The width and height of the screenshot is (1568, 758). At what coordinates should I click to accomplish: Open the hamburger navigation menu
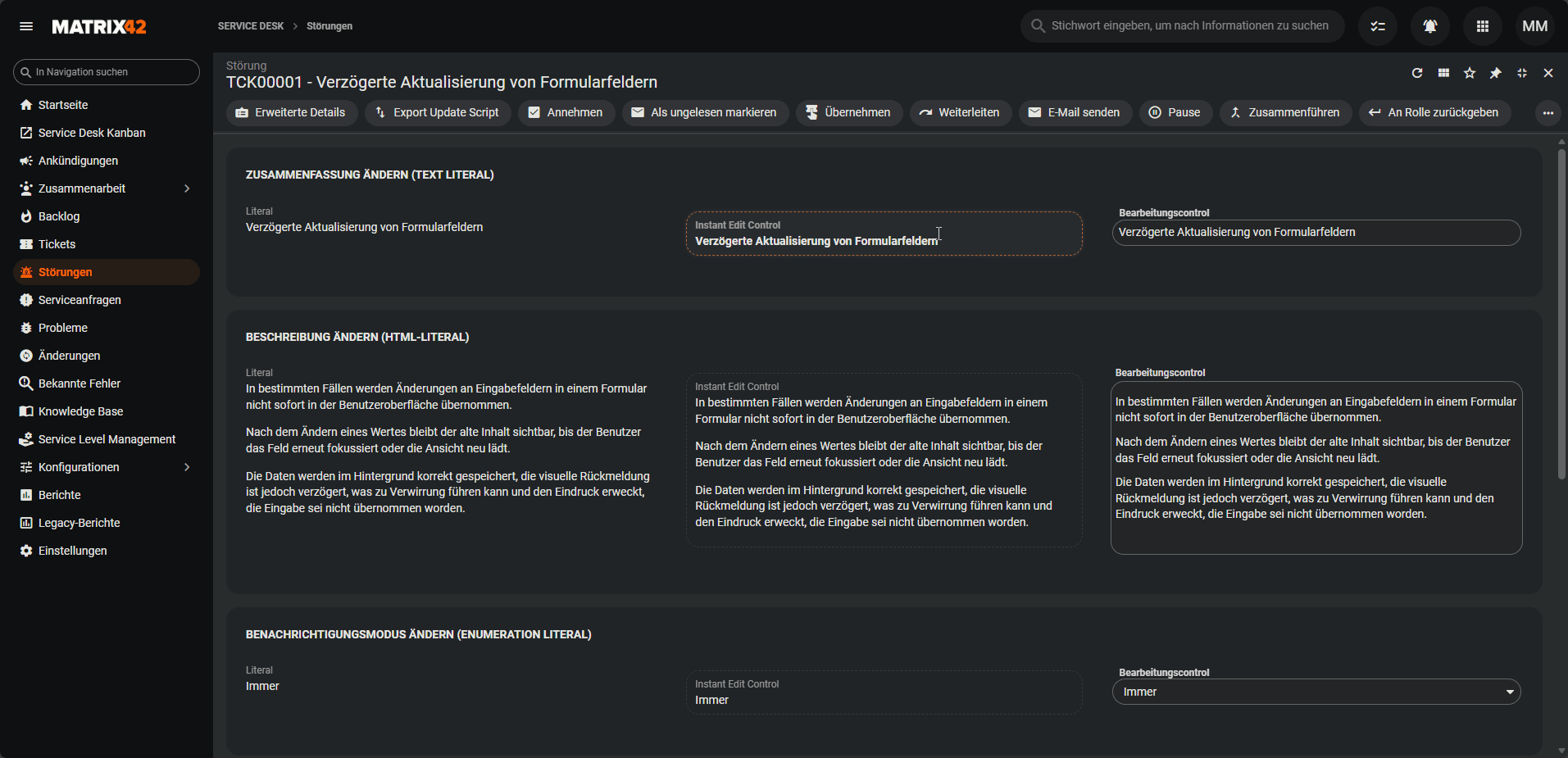tap(26, 26)
